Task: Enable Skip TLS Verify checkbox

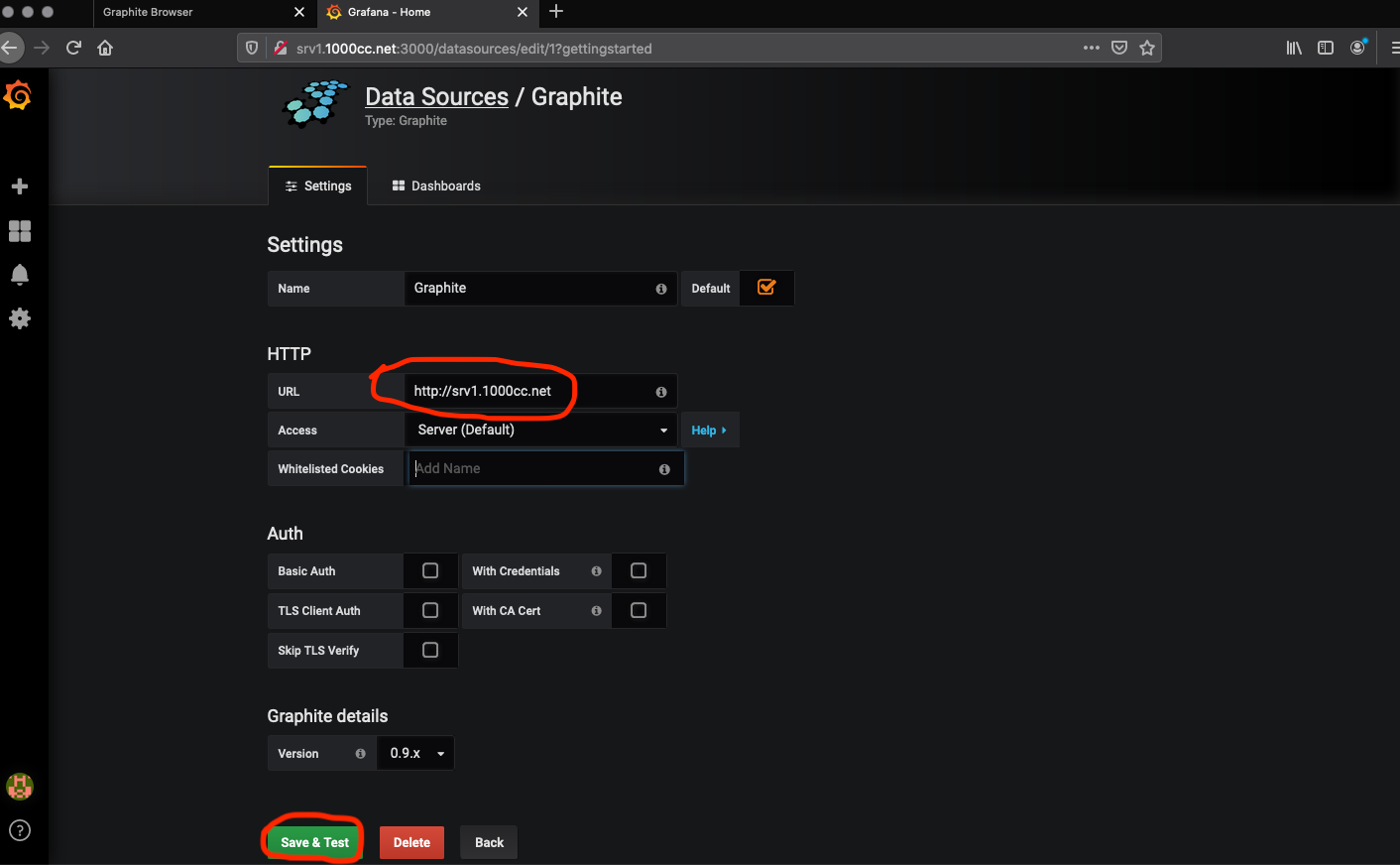Action: (430, 650)
